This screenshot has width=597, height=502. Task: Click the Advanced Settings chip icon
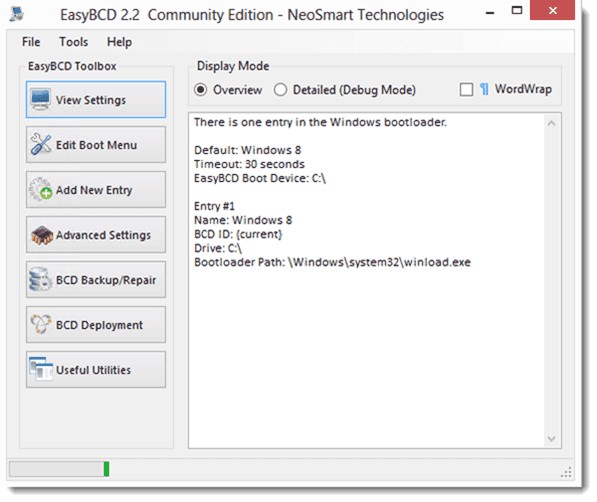(x=42, y=235)
